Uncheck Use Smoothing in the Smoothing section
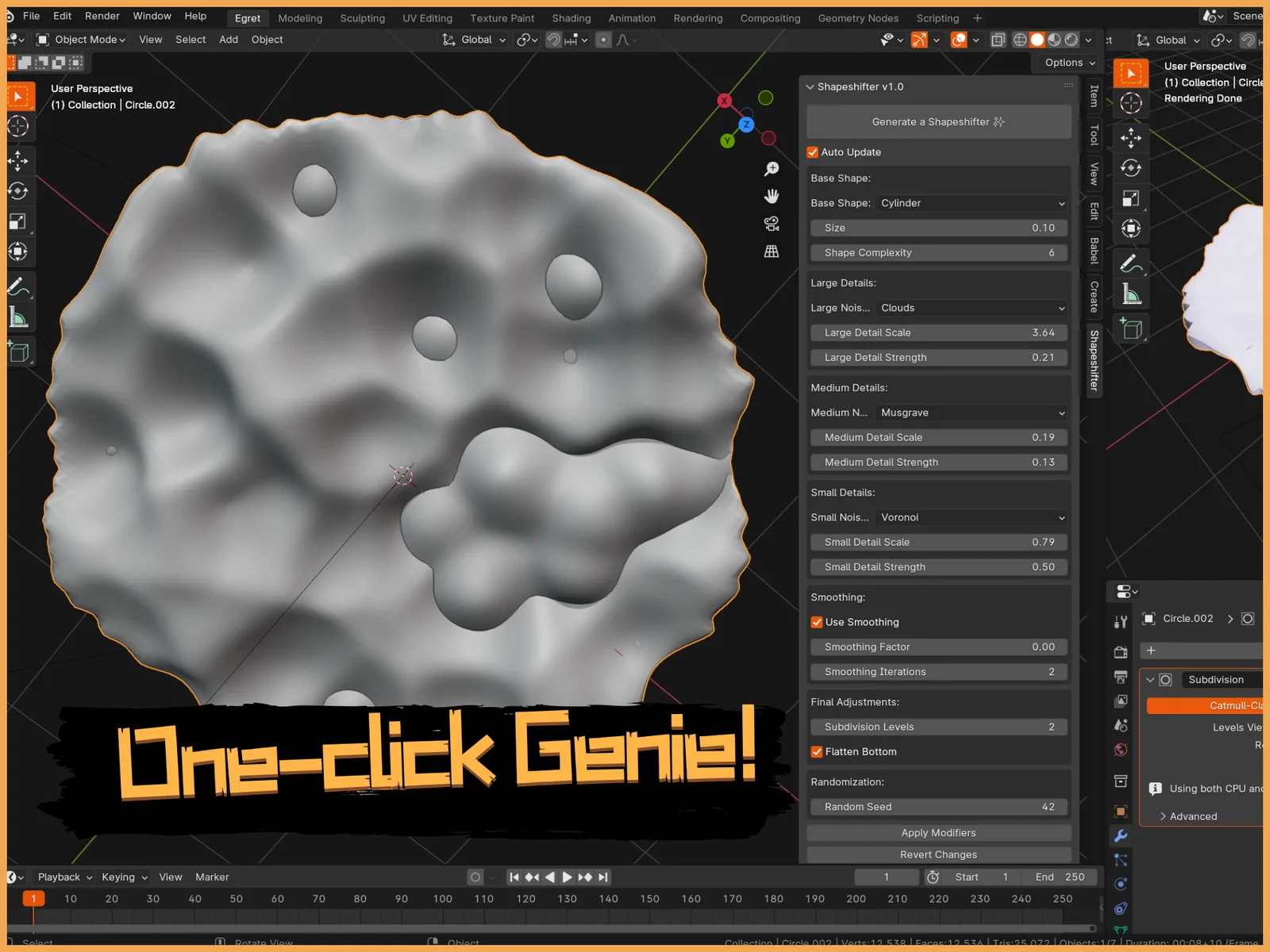The width and height of the screenshot is (1270, 952). pos(816,622)
